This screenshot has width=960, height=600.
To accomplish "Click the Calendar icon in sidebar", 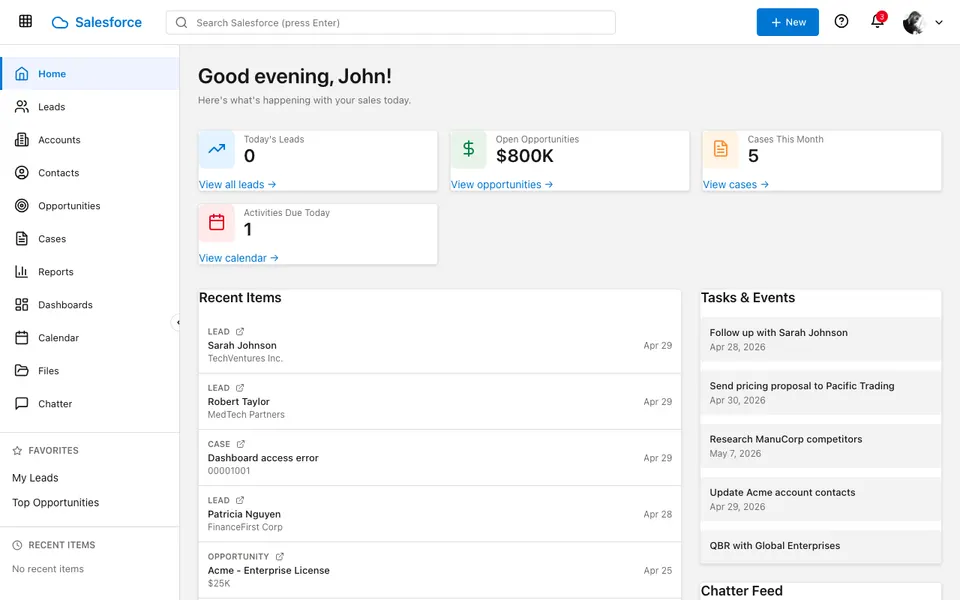I will tap(21, 337).
